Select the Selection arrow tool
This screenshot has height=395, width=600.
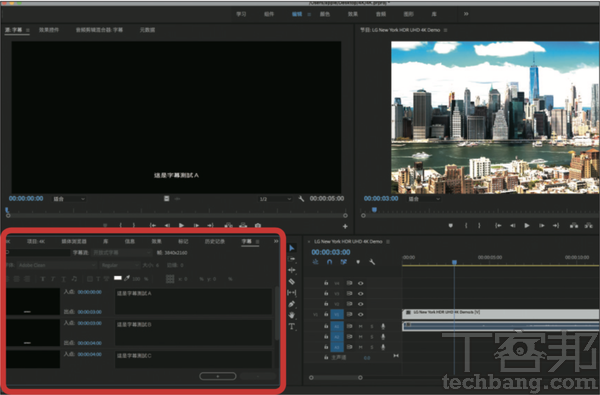292,248
